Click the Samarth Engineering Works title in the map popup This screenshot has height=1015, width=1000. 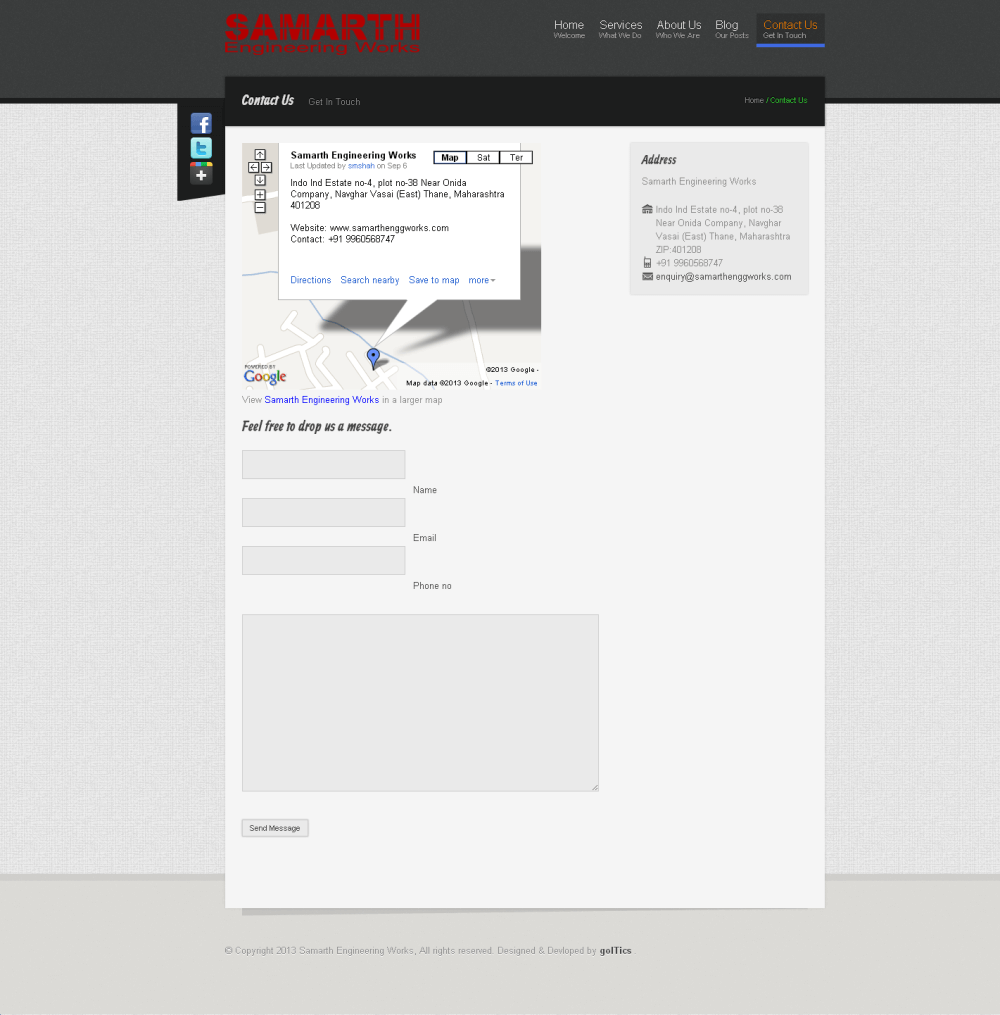[x=353, y=155]
